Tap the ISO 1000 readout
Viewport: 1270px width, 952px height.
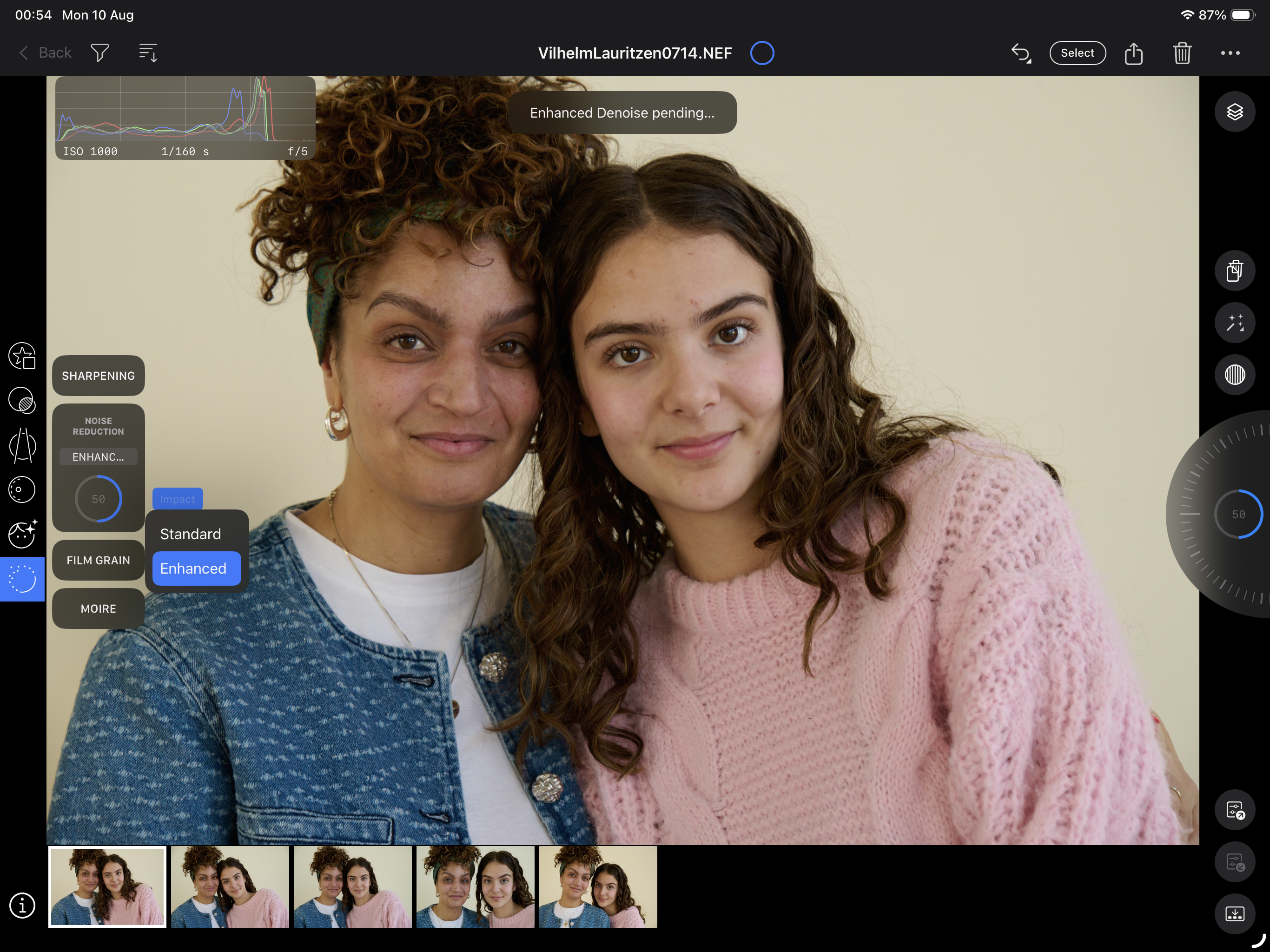[90, 152]
